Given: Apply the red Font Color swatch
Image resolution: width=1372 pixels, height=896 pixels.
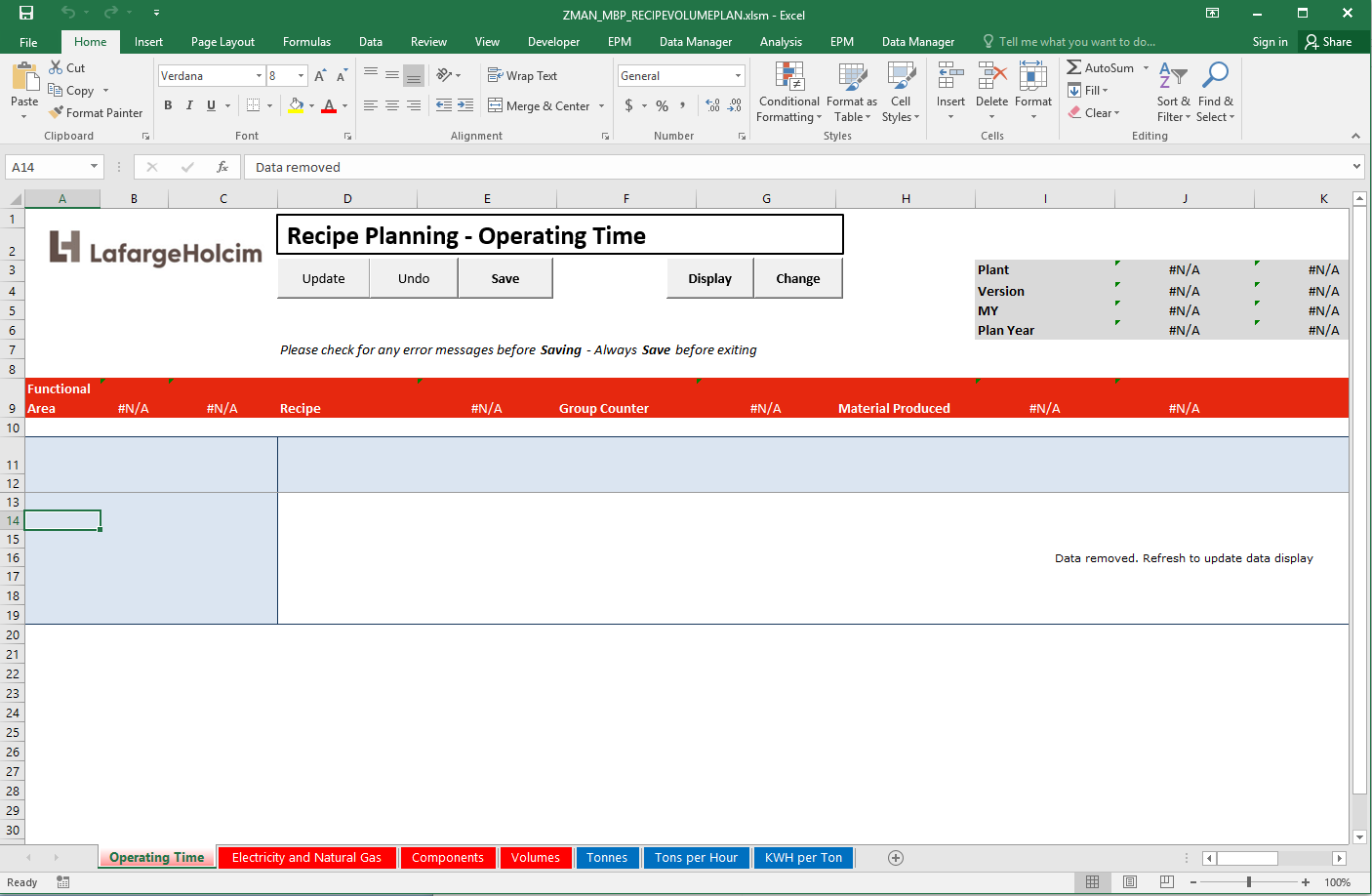Looking at the screenshot, I should 329,105.
